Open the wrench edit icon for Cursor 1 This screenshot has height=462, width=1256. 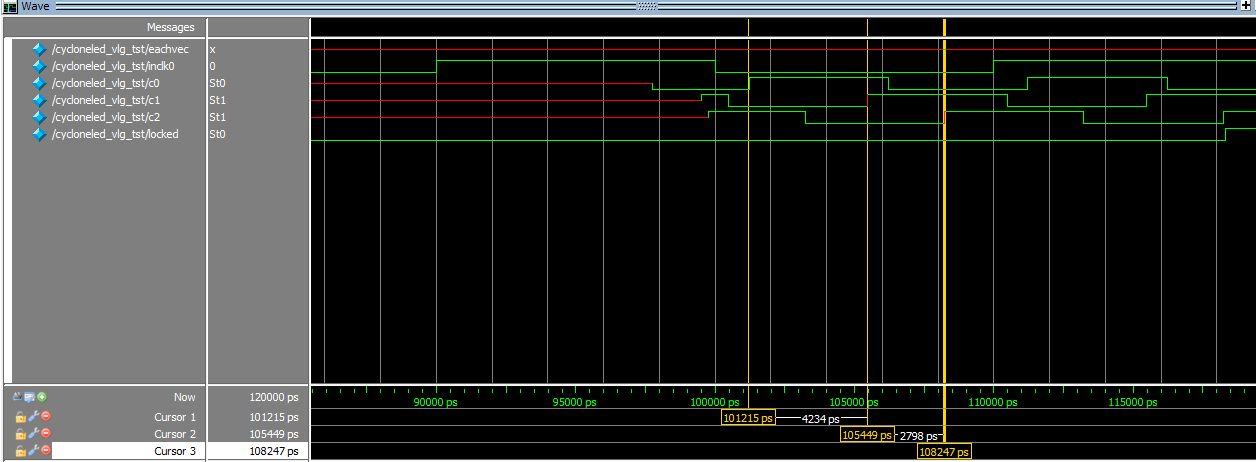[x=33, y=417]
